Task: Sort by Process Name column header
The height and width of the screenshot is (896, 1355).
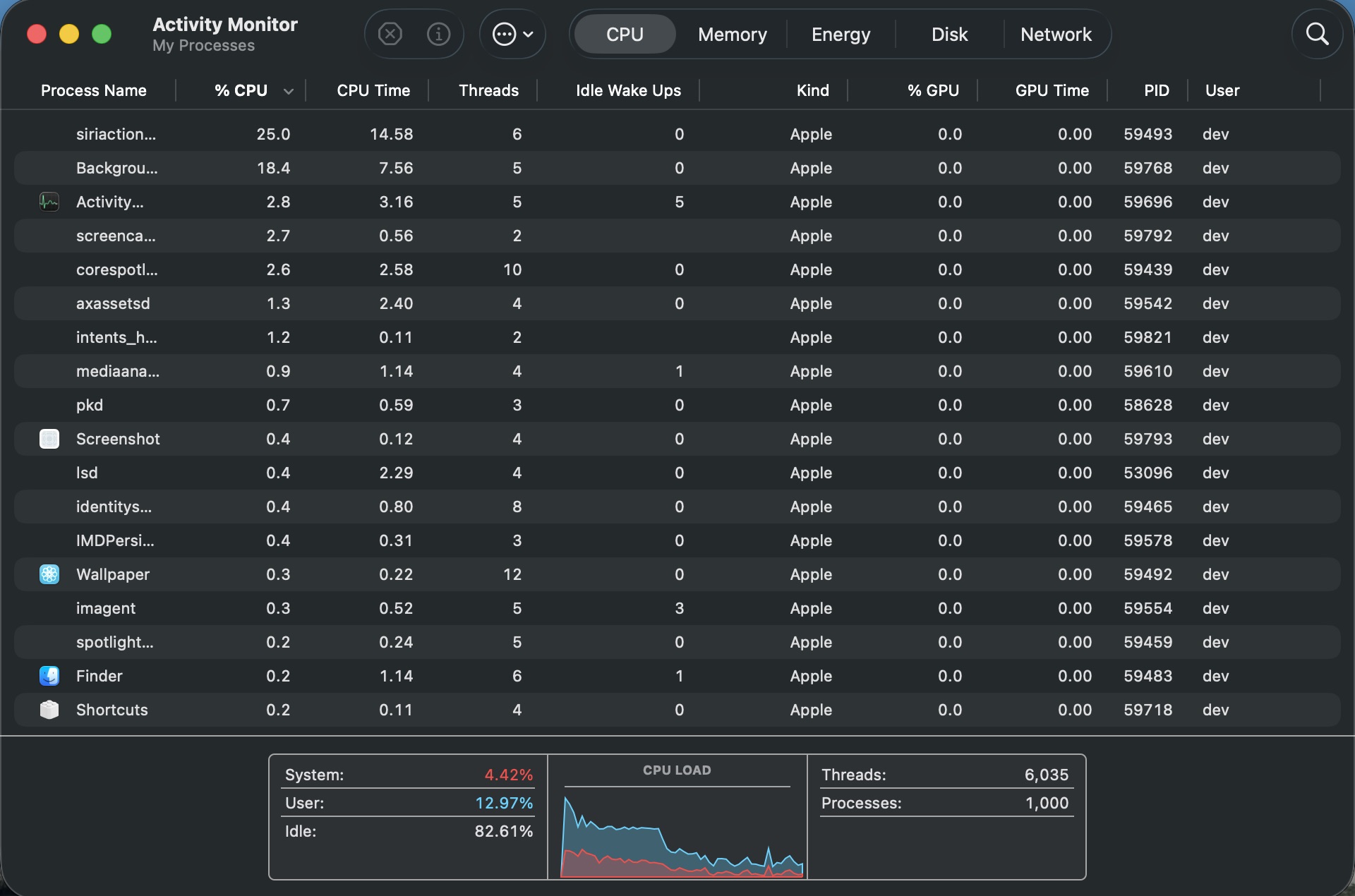Action: click(x=94, y=90)
